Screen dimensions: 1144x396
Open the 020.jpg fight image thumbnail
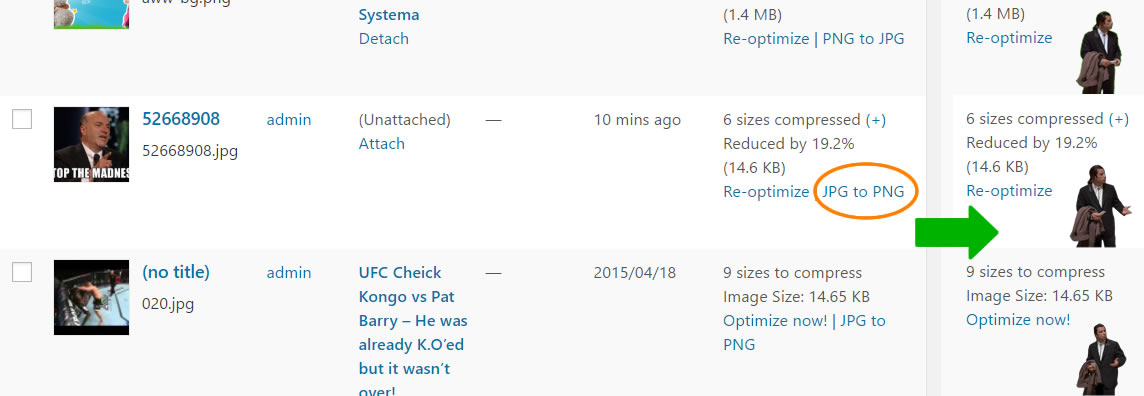click(91, 298)
